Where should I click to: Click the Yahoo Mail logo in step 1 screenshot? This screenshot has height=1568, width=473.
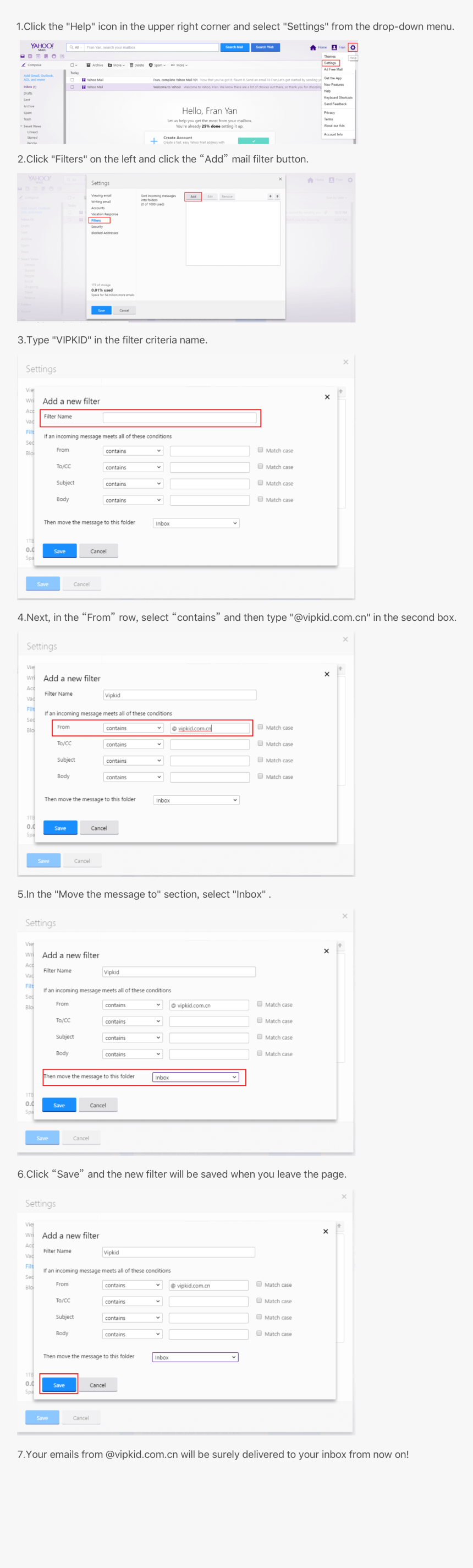[42, 47]
